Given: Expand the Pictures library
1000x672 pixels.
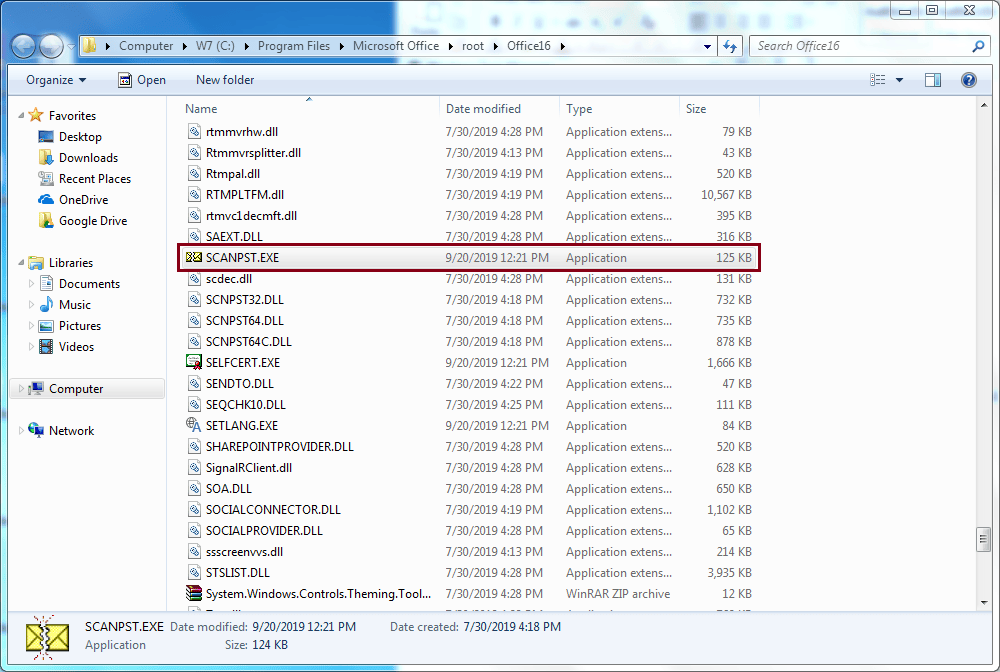Looking at the screenshot, I should pos(31,325).
